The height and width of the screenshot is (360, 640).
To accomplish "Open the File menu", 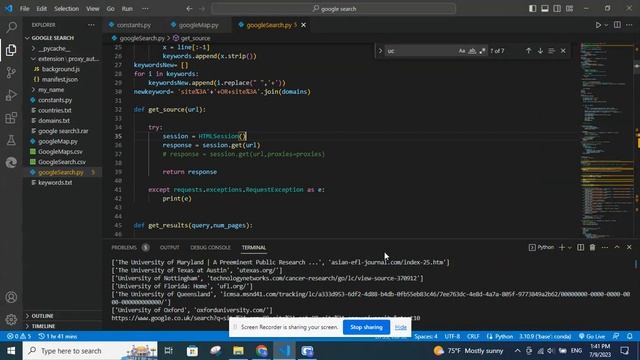I will click(24, 9).
